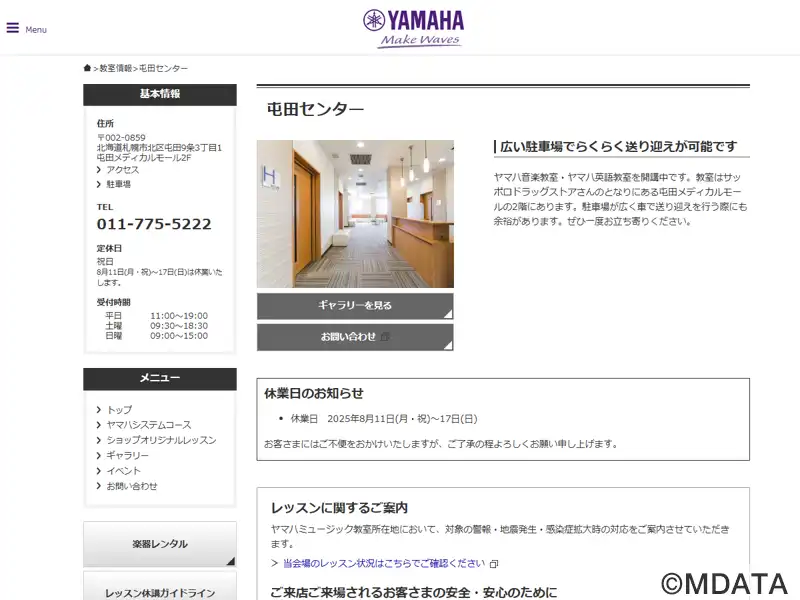Image resolution: width=800 pixels, height=600 pixels.
Task: Open 当会場のレッスン状況はこちらでご確認ください link
Action: click(384, 563)
